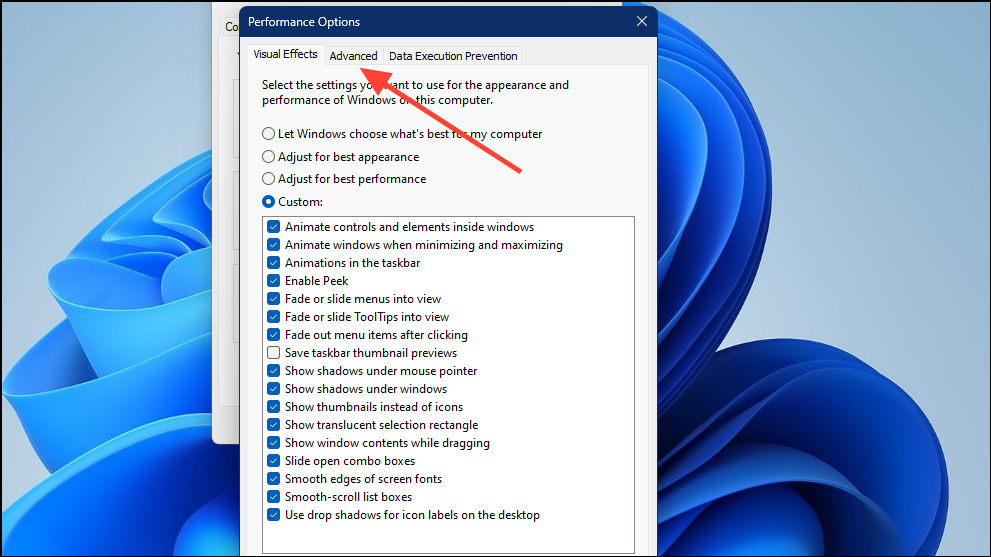Uncheck Show window contents while dragging

click(274, 443)
